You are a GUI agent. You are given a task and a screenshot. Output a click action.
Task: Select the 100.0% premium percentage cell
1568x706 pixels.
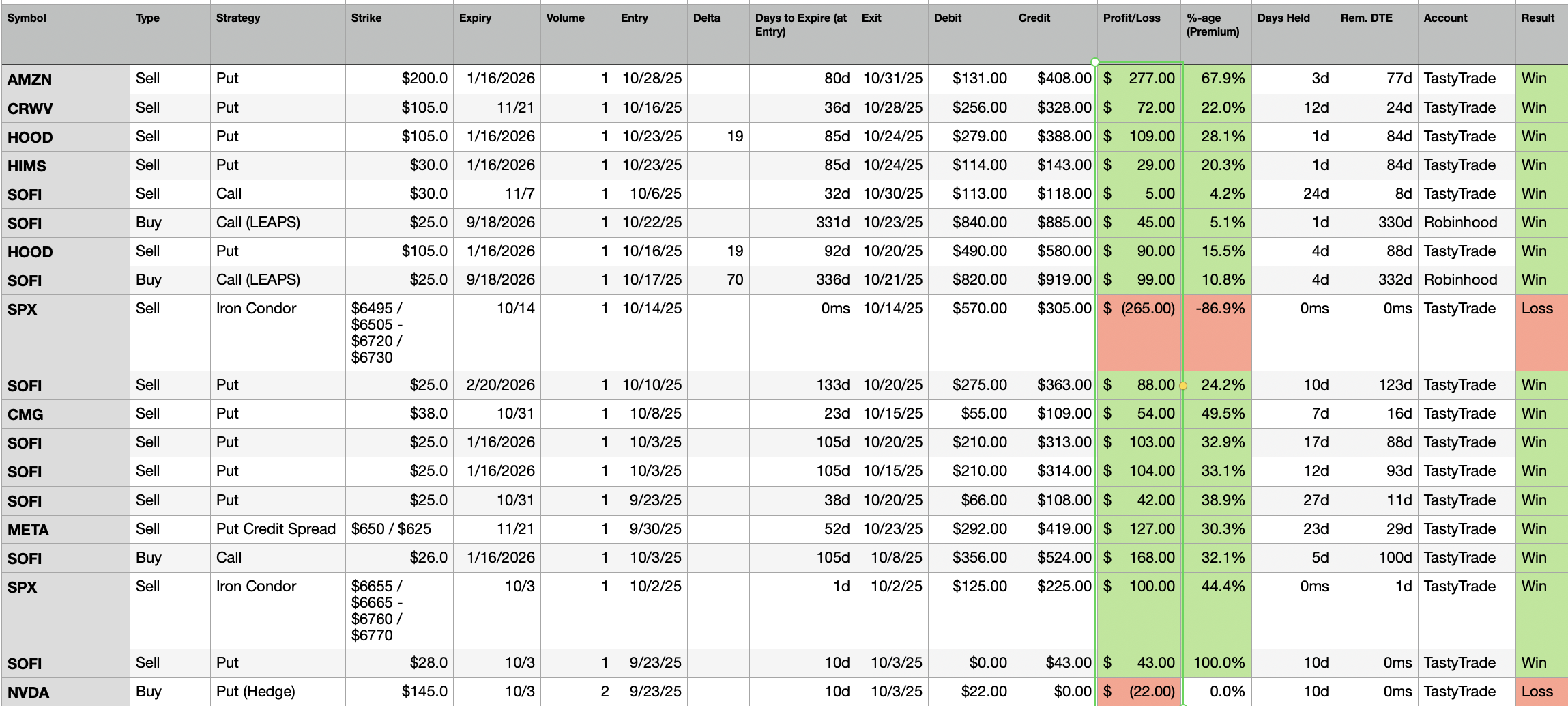pos(1217,663)
